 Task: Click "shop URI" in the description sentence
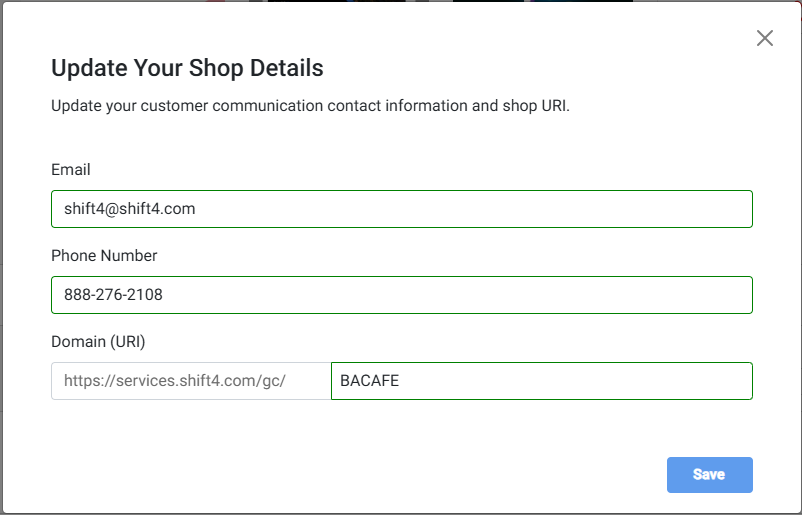(534, 106)
